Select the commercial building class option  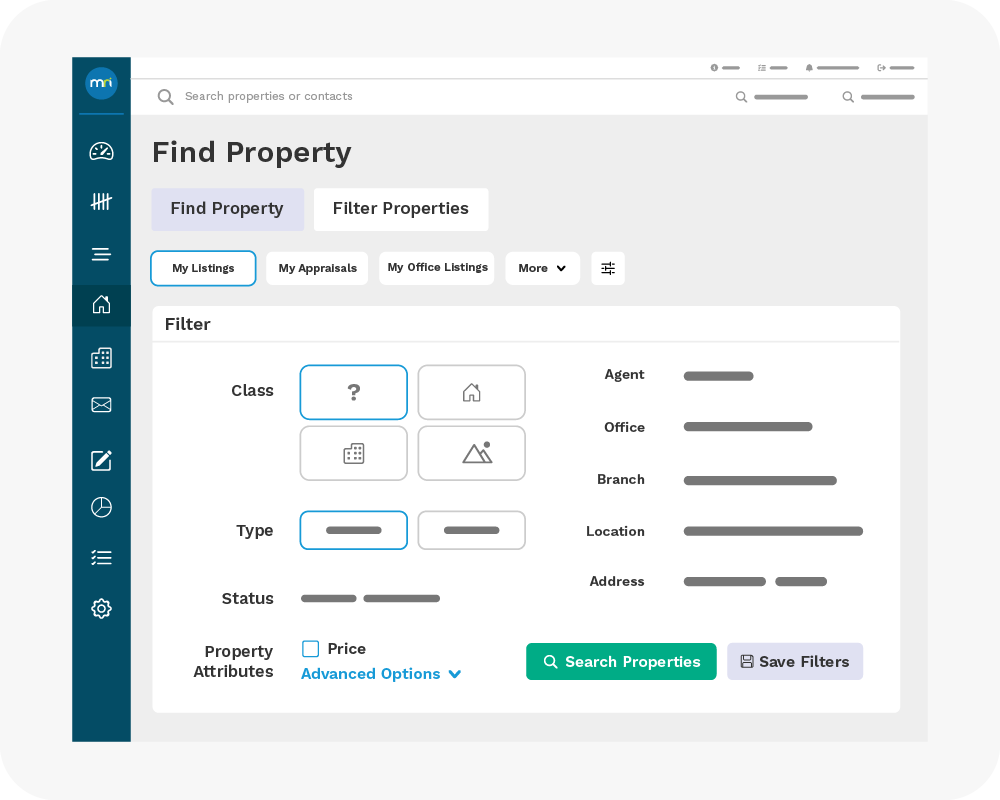click(353, 453)
